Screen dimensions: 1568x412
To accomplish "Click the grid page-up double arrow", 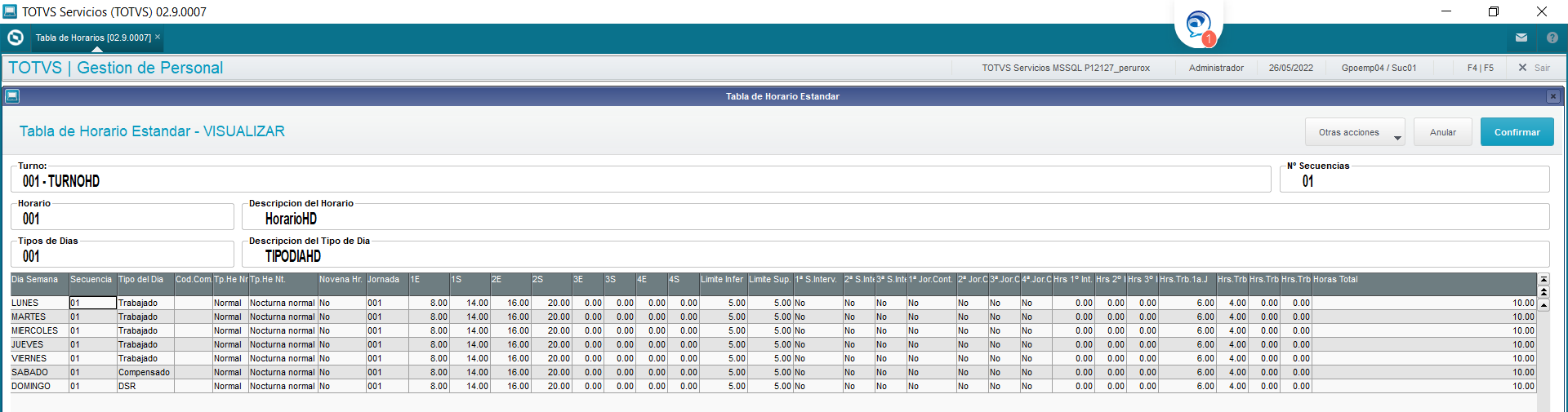I will pos(1543,291).
